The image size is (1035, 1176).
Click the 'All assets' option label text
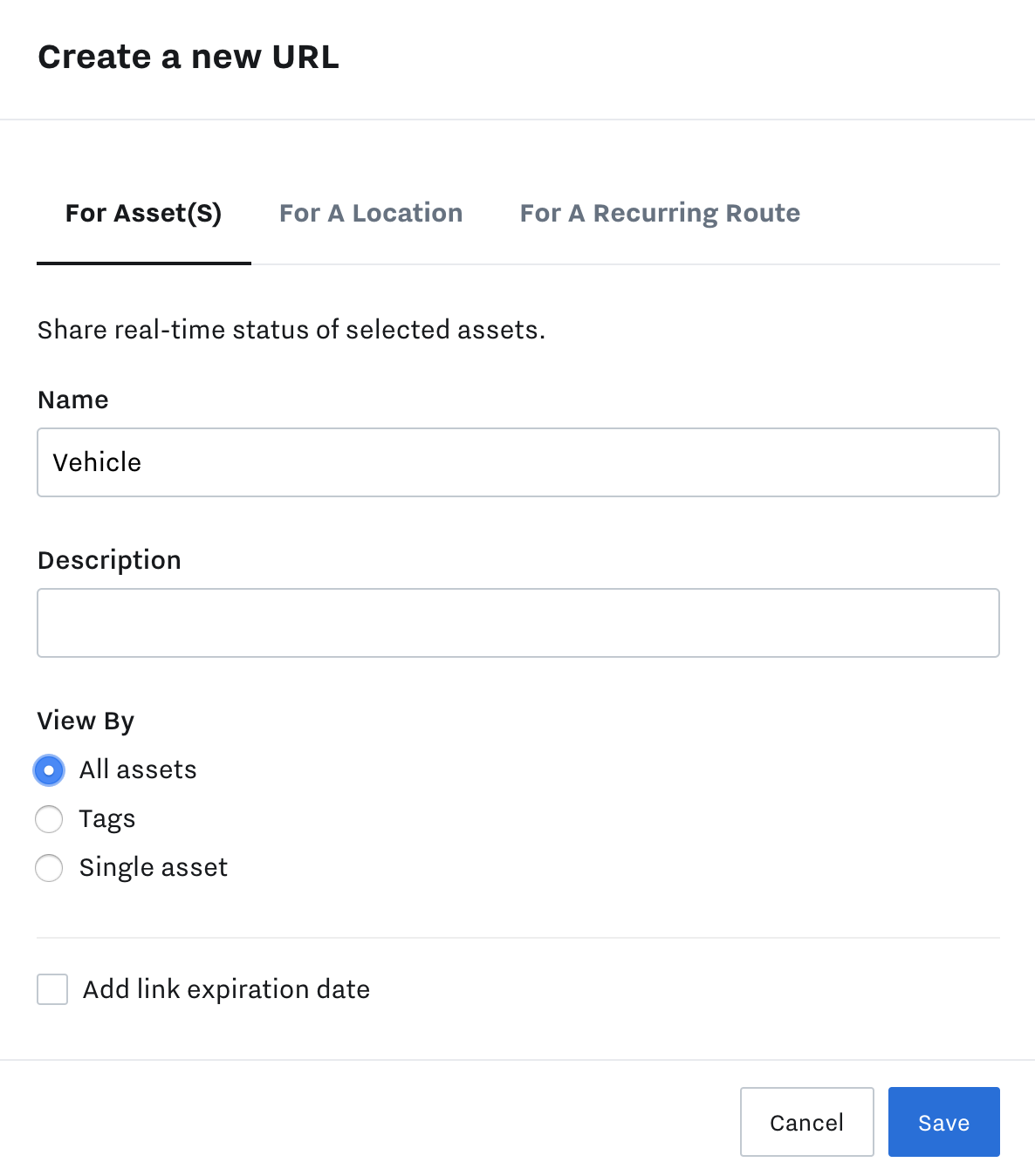click(138, 770)
